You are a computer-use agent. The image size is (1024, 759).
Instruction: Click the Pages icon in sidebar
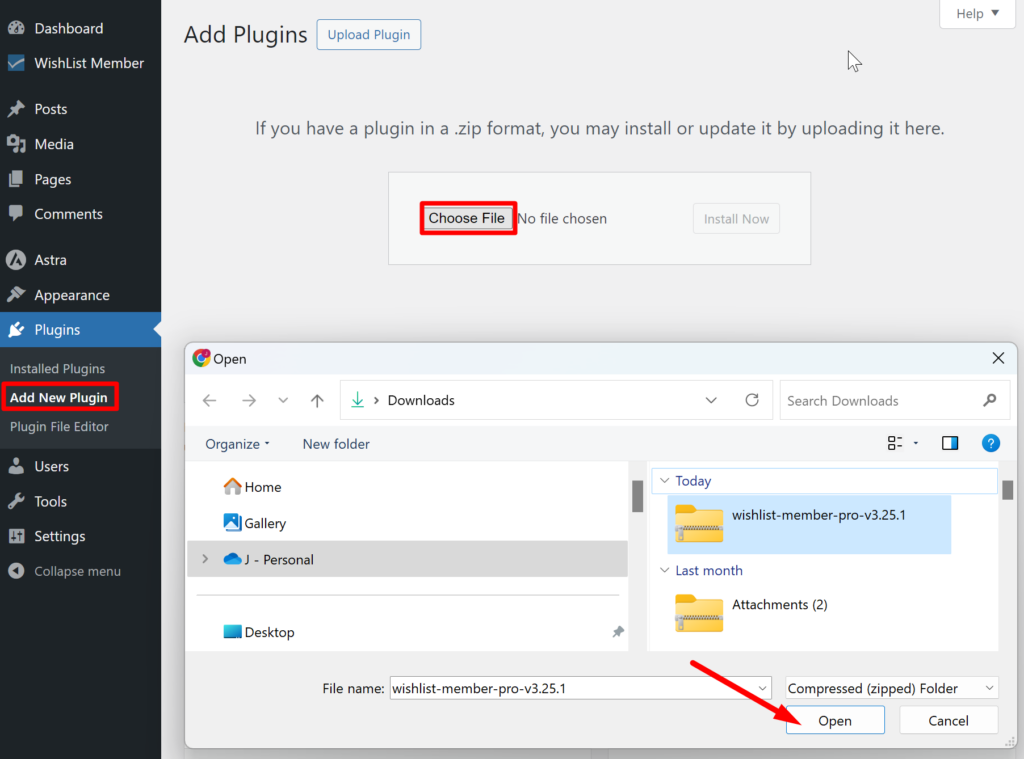pyautogui.click(x=16, y=179)
